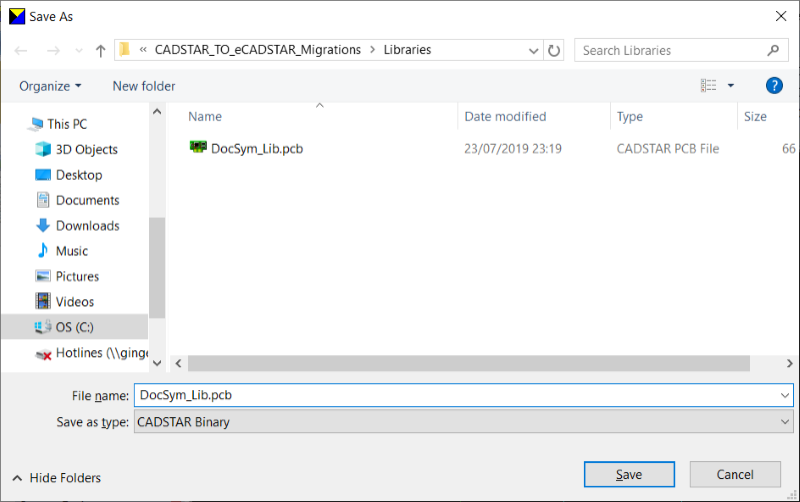Open OS (C:) drive
Image resolution: width=800 pixels, height=502 pixels.
tap(74, 327)
